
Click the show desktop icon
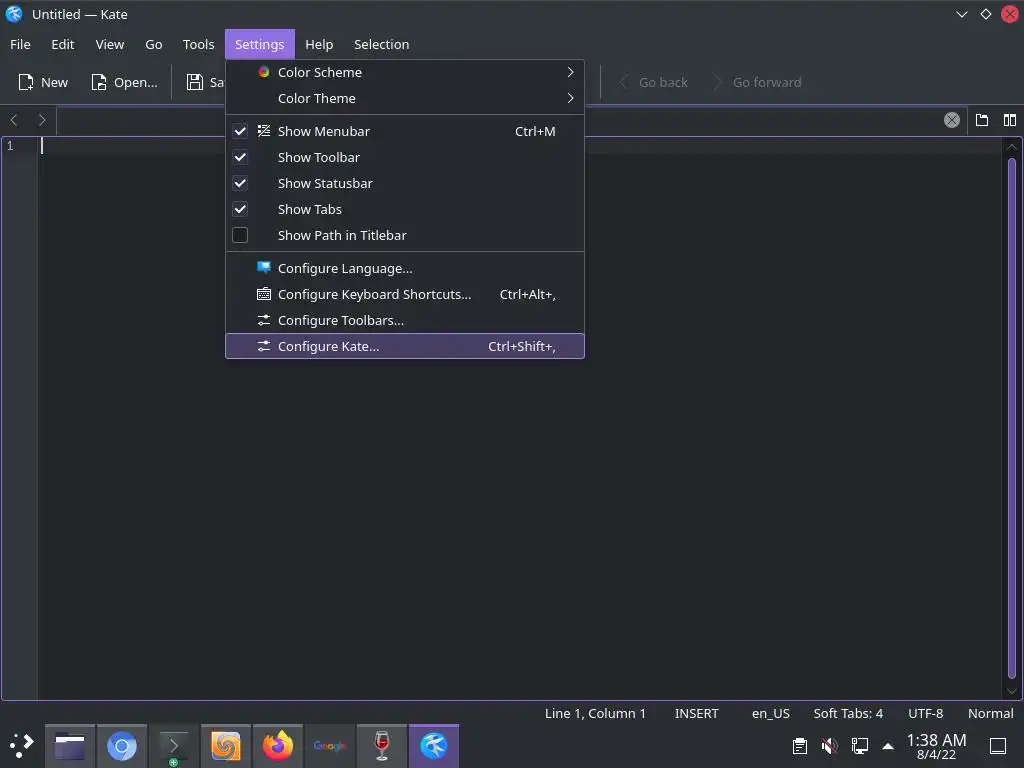(998, 746)
